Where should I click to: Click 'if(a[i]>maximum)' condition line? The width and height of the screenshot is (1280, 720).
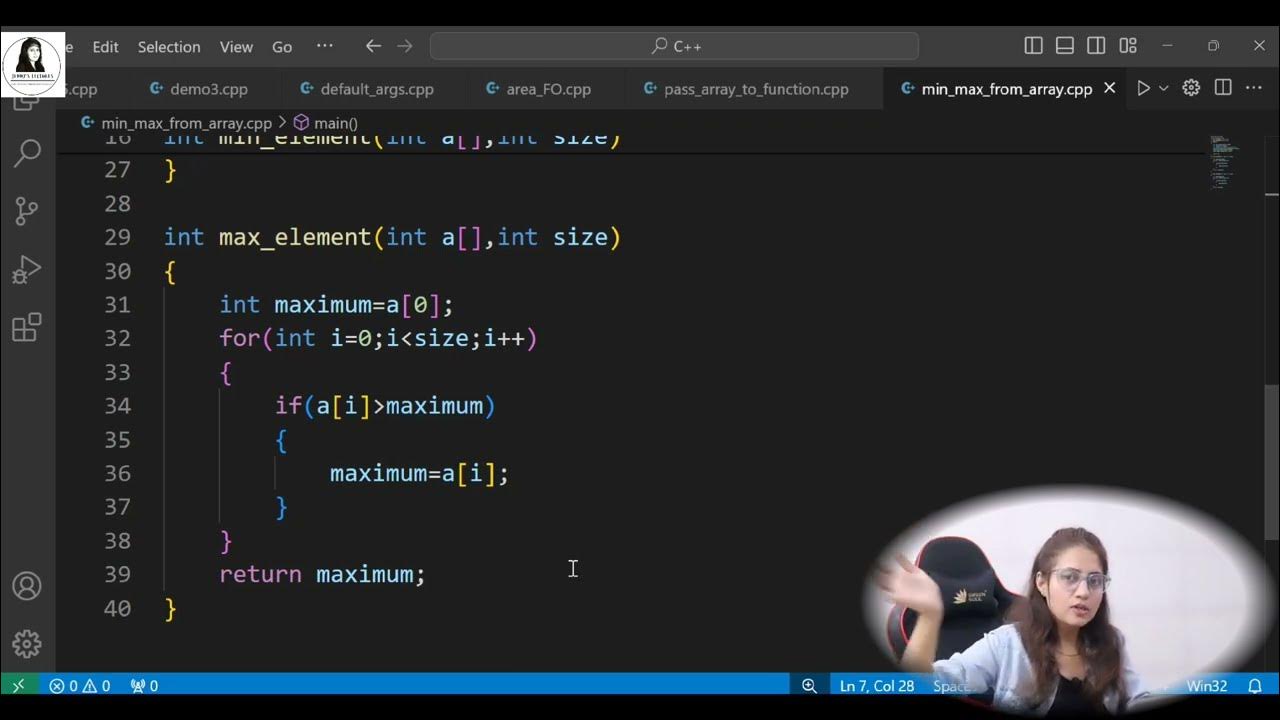click(385, 405)
